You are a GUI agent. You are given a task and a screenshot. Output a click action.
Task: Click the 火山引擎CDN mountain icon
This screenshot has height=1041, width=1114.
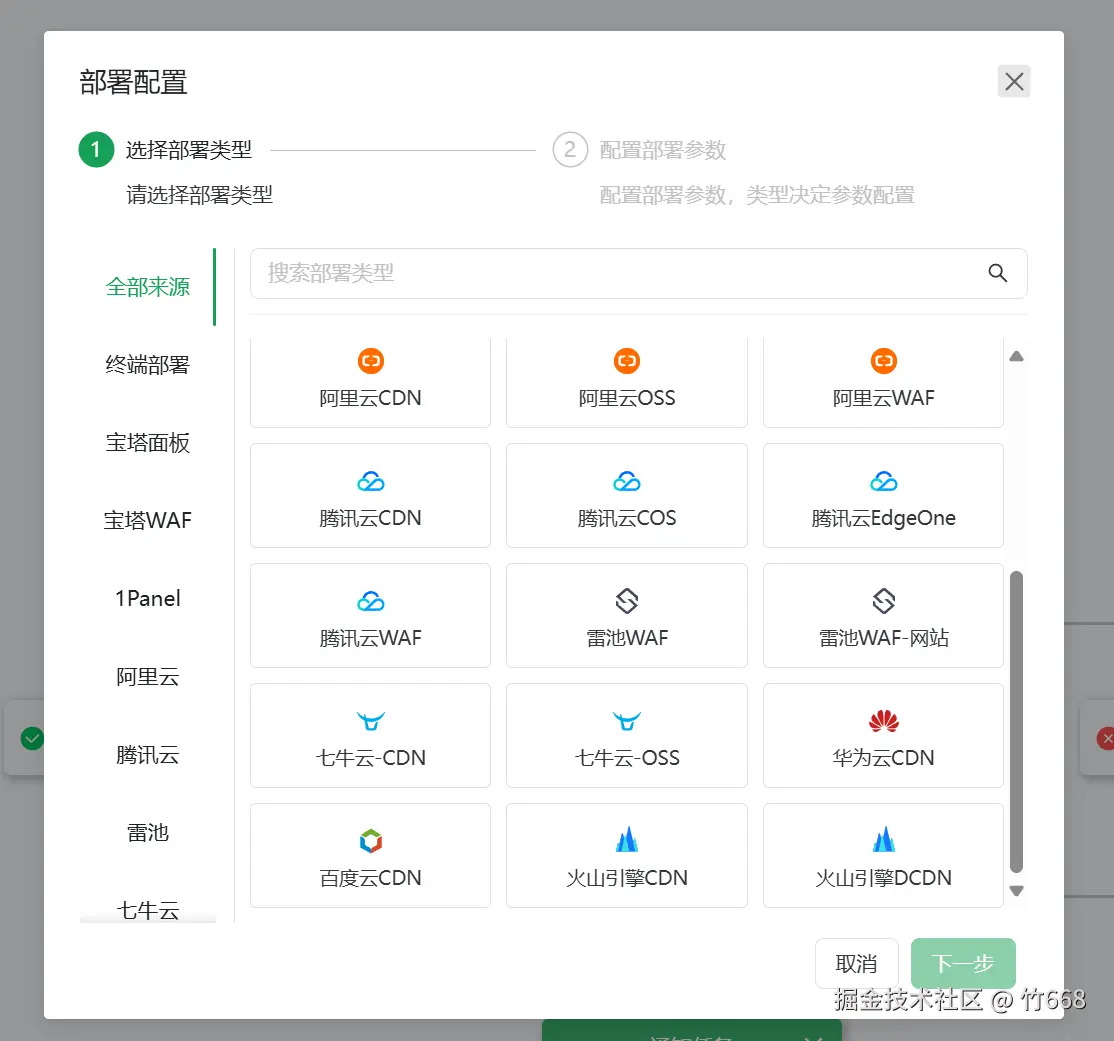coord(627,840)
